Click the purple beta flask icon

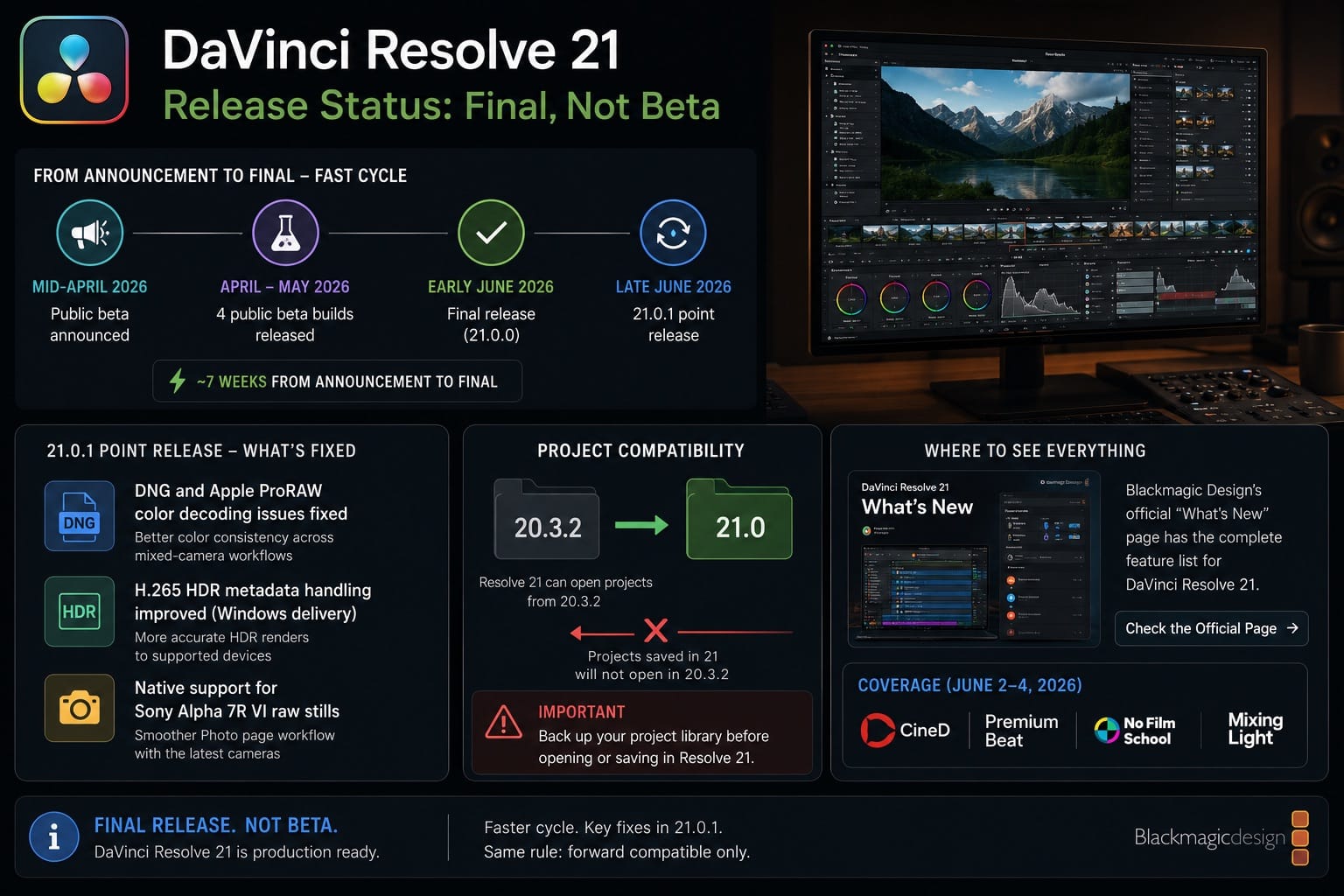pos(285,233)
